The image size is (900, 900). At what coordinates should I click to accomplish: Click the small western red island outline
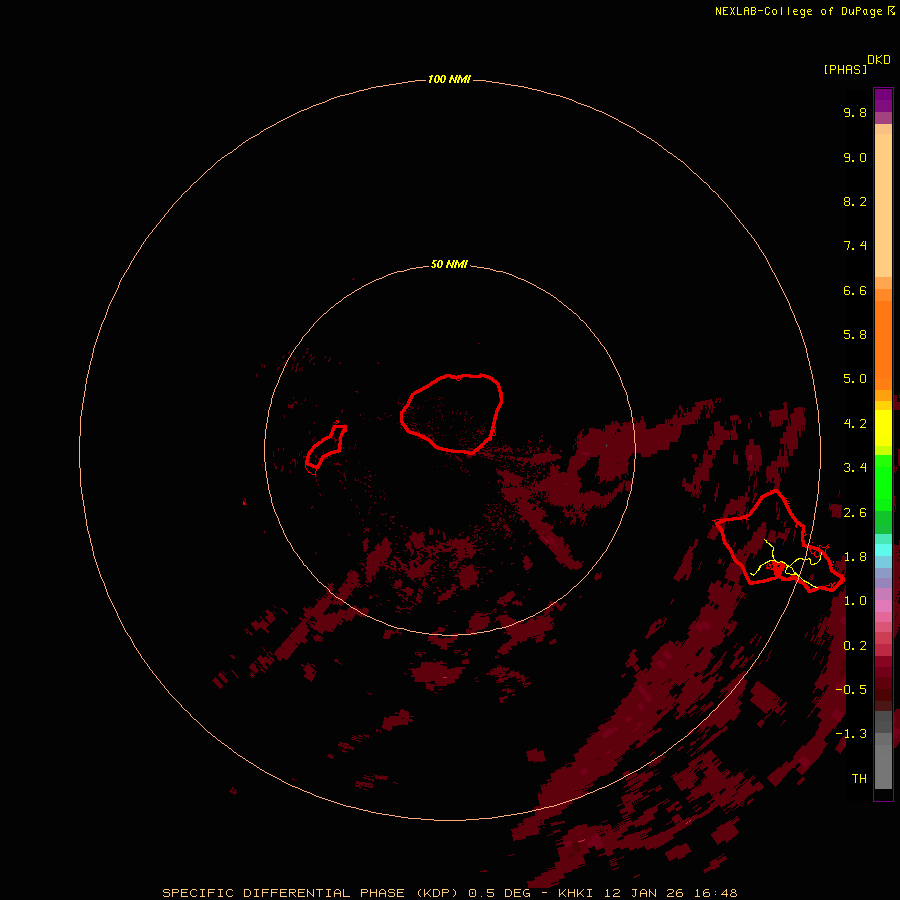[x=326, y=447]
